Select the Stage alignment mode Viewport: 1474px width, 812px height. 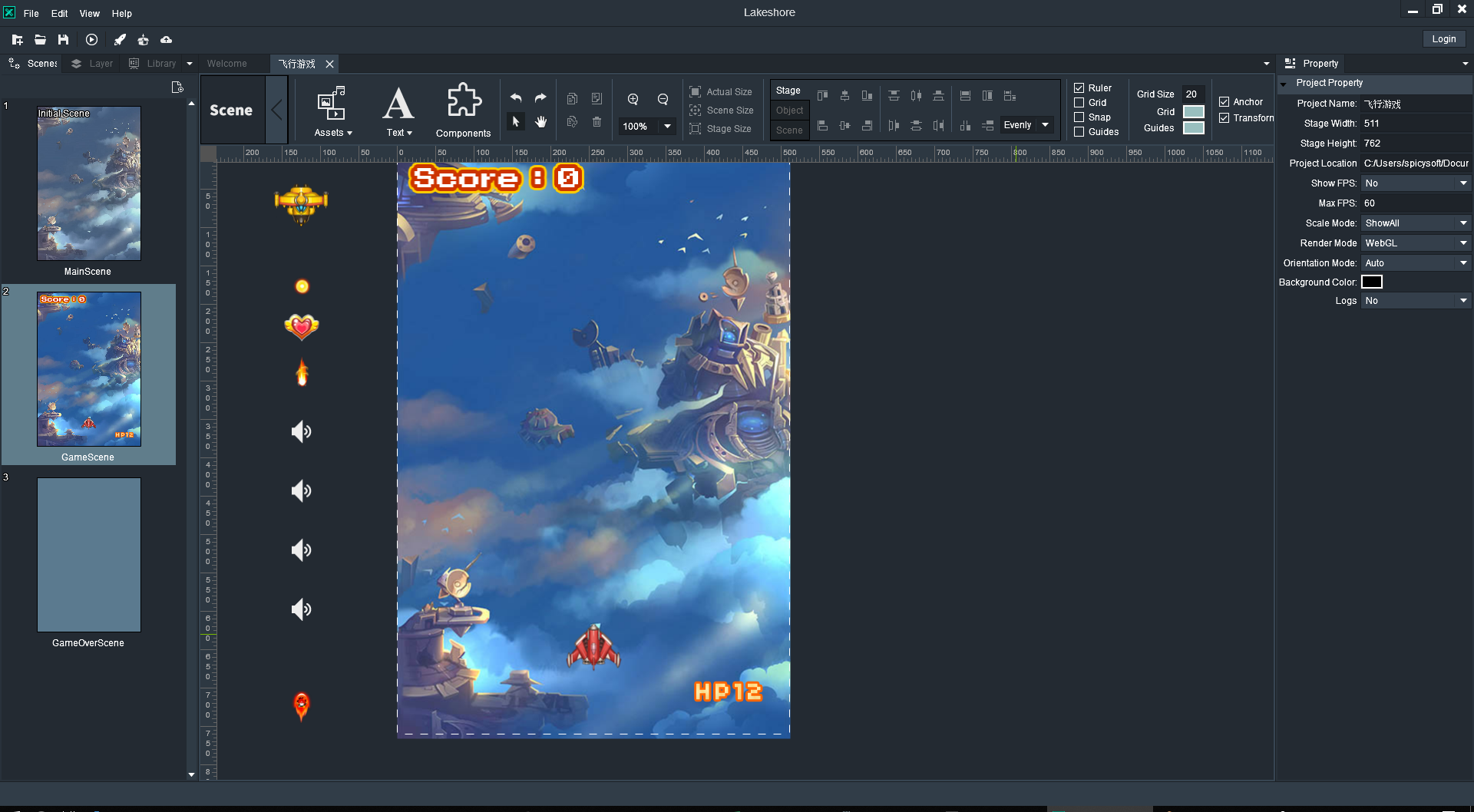point(788,91)
